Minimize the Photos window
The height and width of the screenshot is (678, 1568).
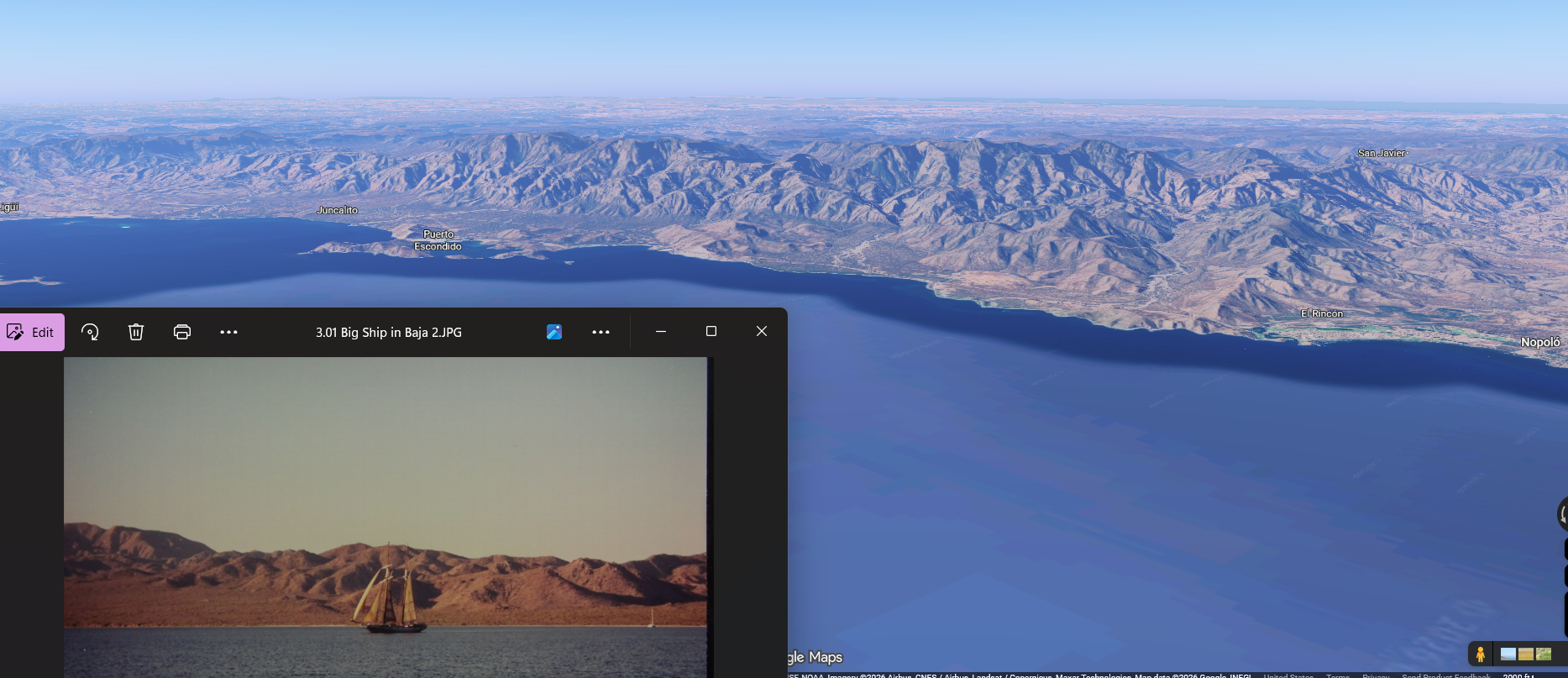coord(661,331)
